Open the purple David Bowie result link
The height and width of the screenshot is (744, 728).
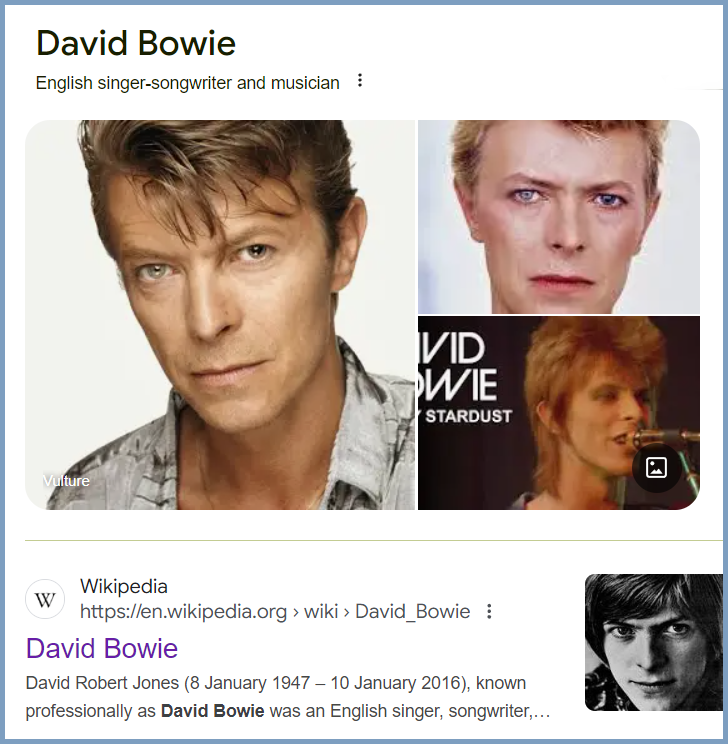[102, 648]
